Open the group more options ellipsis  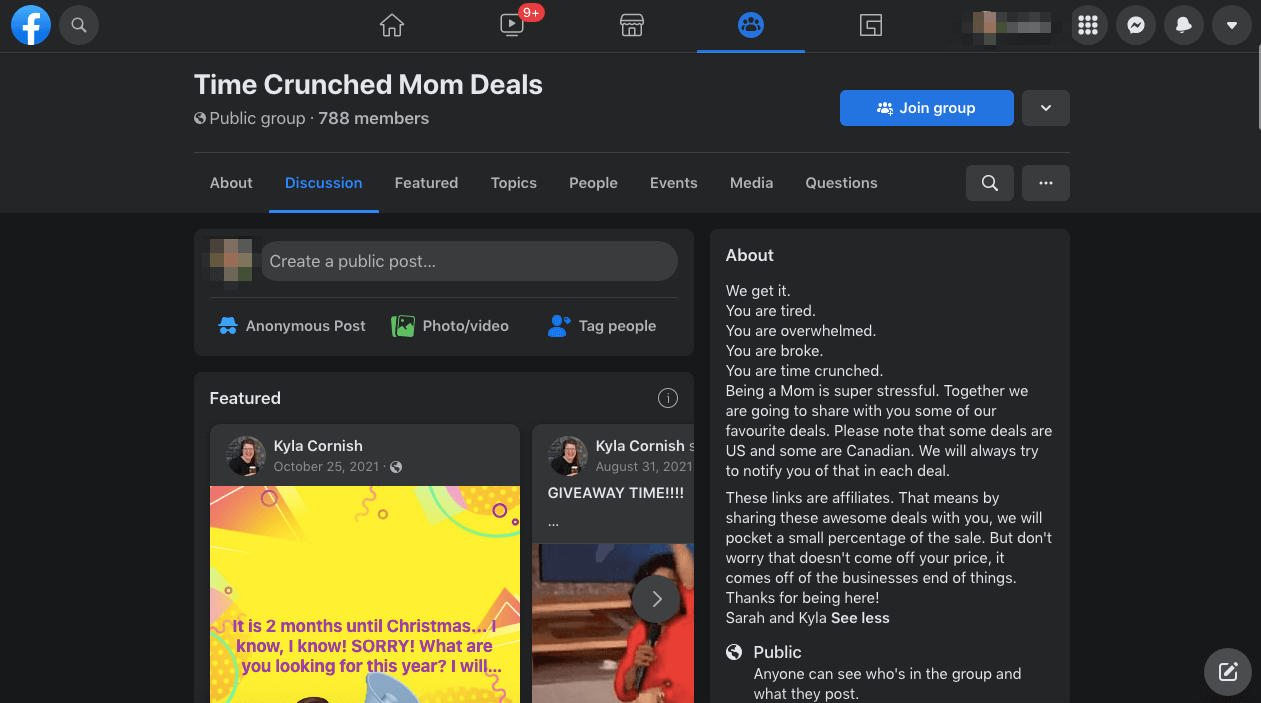pyautogui.click(x=1046, y=183)
